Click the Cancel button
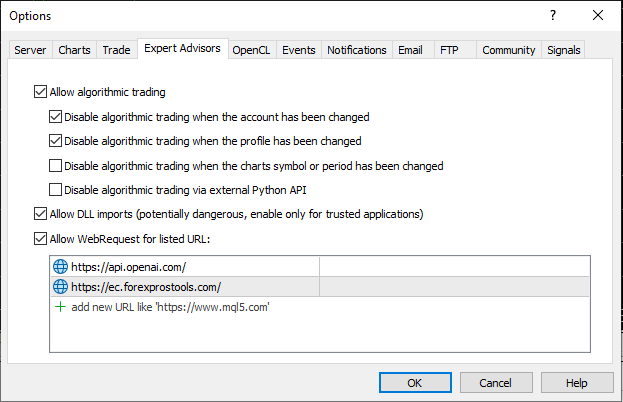The width and height of the screenshot is (623, 402). [495, 383]
